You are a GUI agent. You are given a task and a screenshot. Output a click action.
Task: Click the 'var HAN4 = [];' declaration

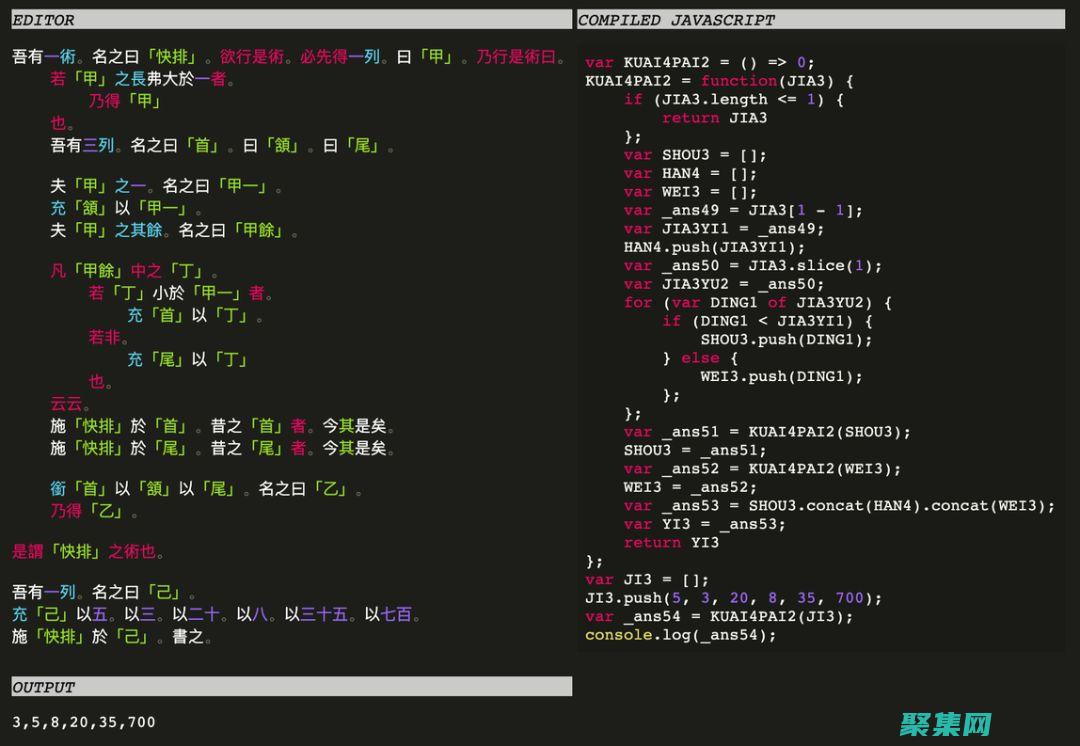(690, 173)
